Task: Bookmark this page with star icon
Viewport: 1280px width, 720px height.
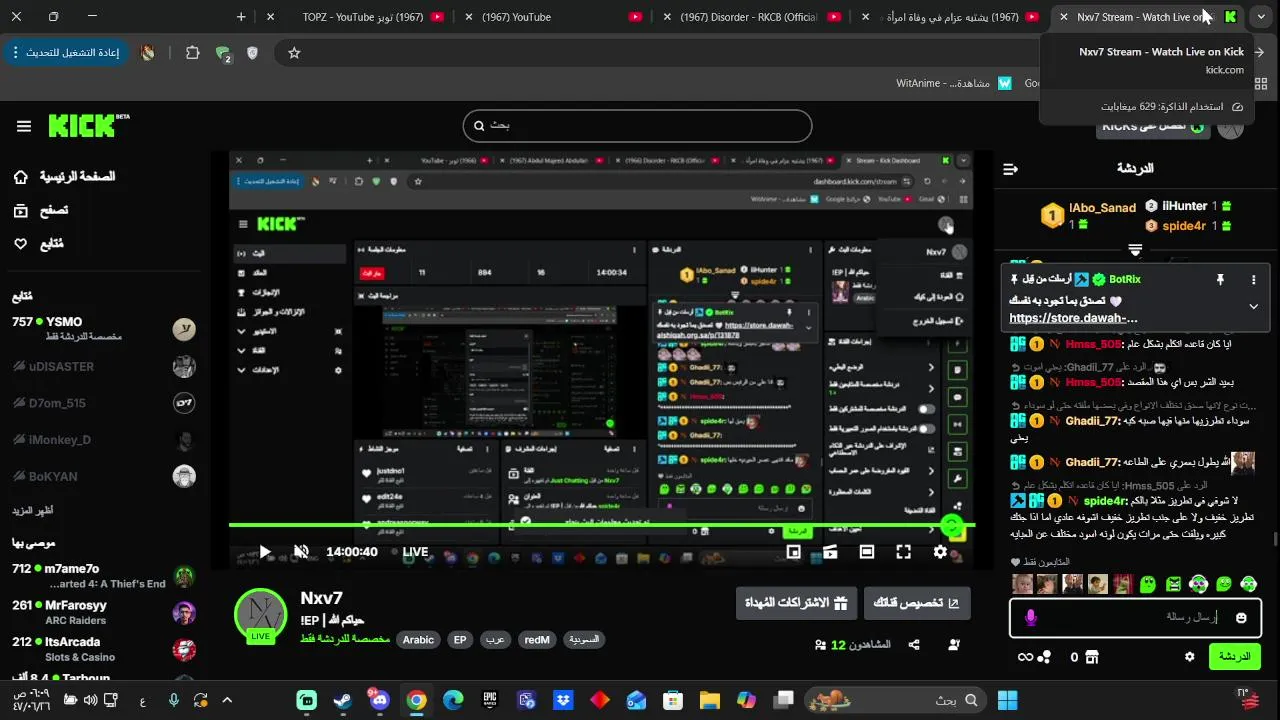Action: (294, 53)
